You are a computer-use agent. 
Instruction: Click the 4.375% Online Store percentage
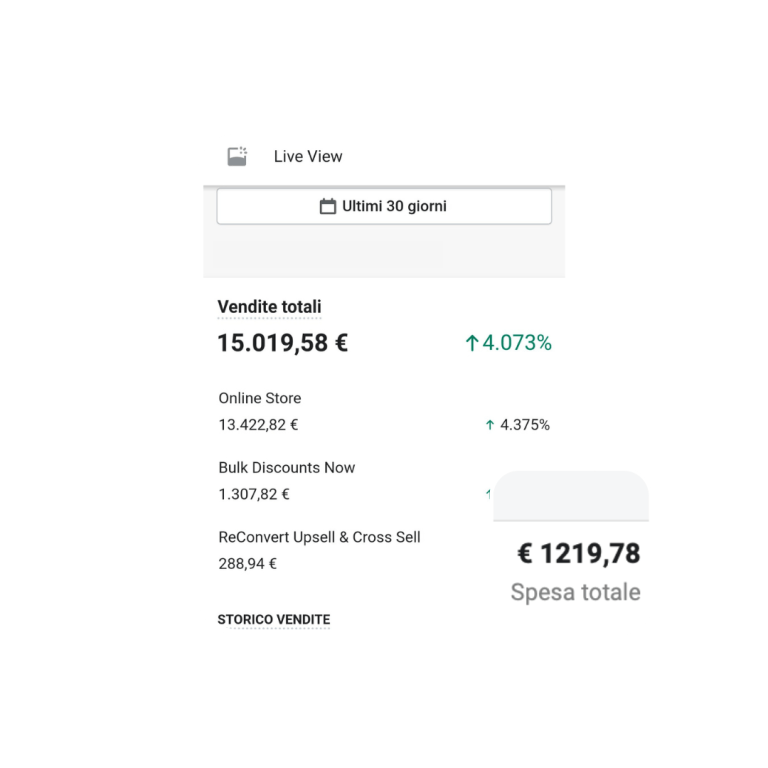coord(525,425)
